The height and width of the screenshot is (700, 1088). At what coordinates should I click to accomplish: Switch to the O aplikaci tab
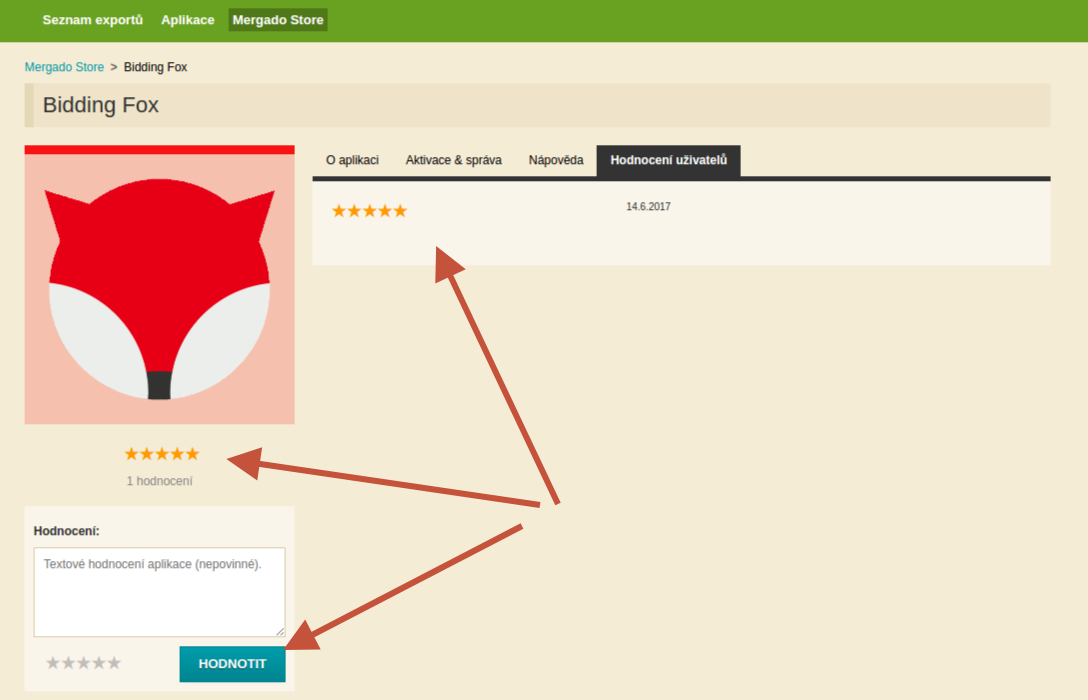(x=352, y=160)
